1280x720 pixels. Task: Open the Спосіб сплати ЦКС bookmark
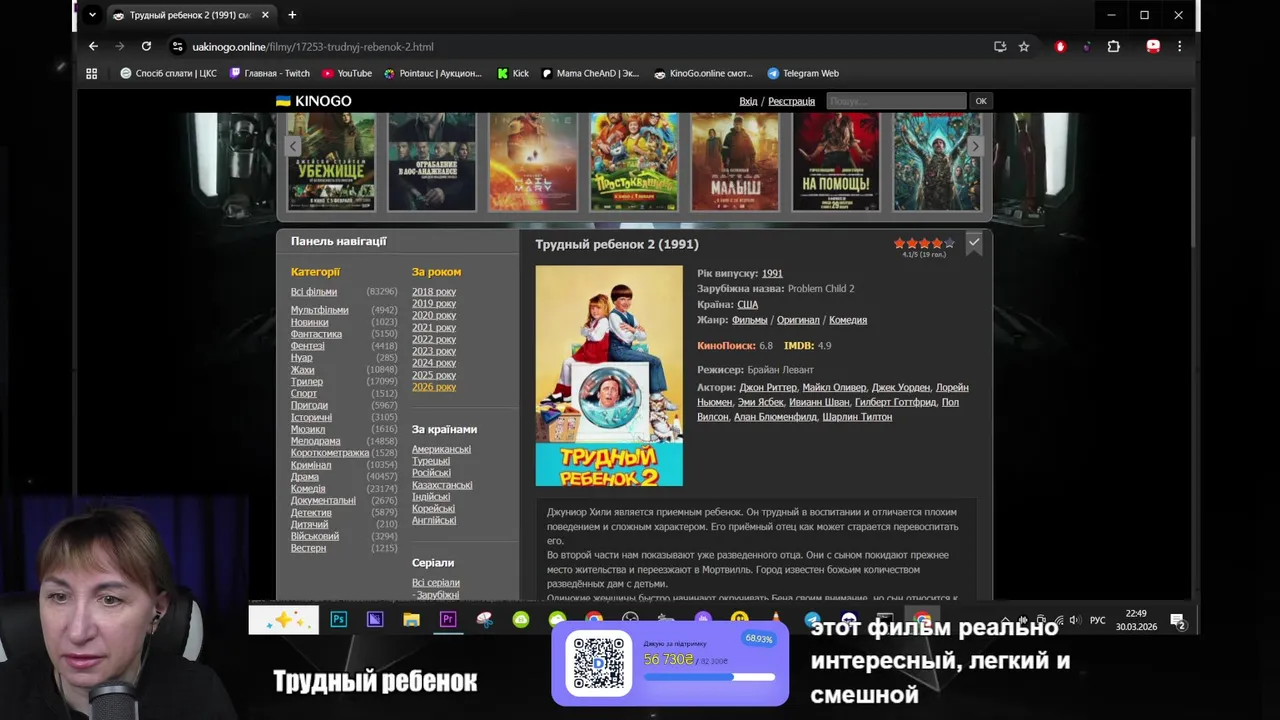click(x=168, y=73)
